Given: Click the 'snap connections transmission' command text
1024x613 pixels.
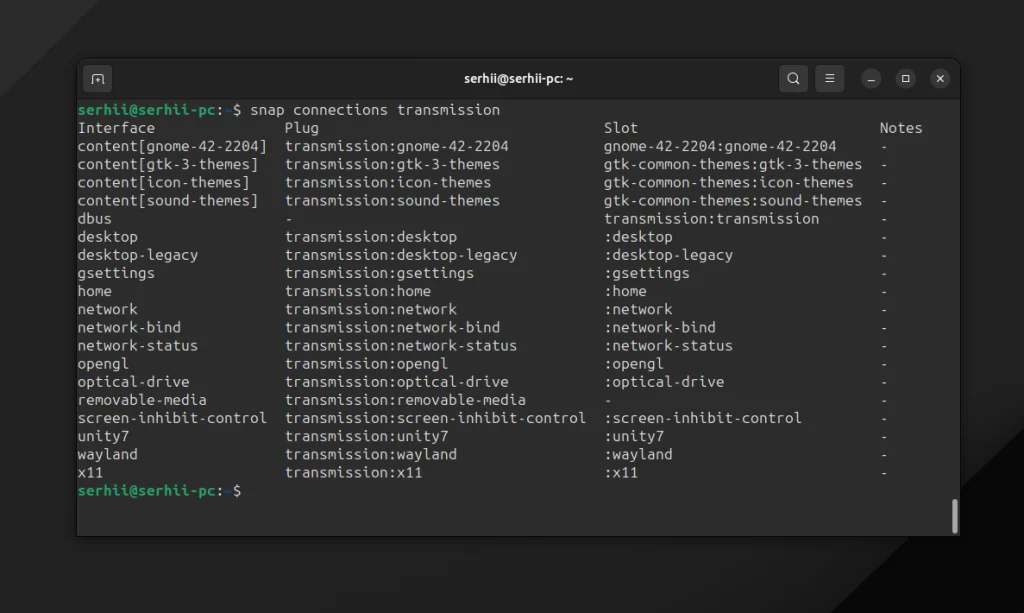Looking at the screenshot, I should 375,110.
